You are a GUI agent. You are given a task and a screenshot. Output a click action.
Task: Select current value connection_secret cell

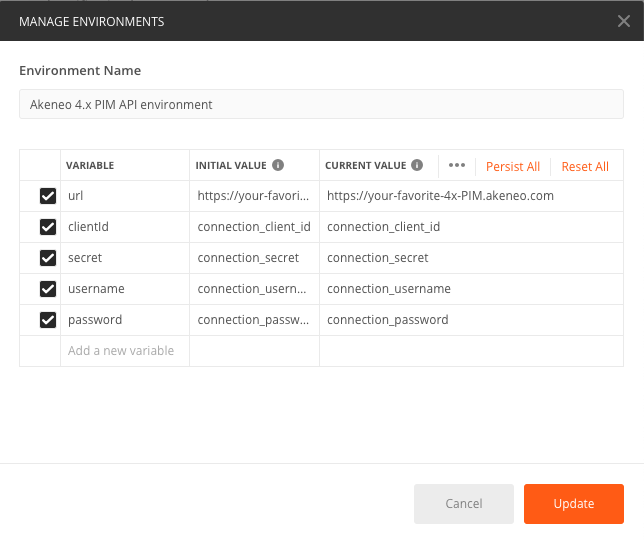click(470, 258)
